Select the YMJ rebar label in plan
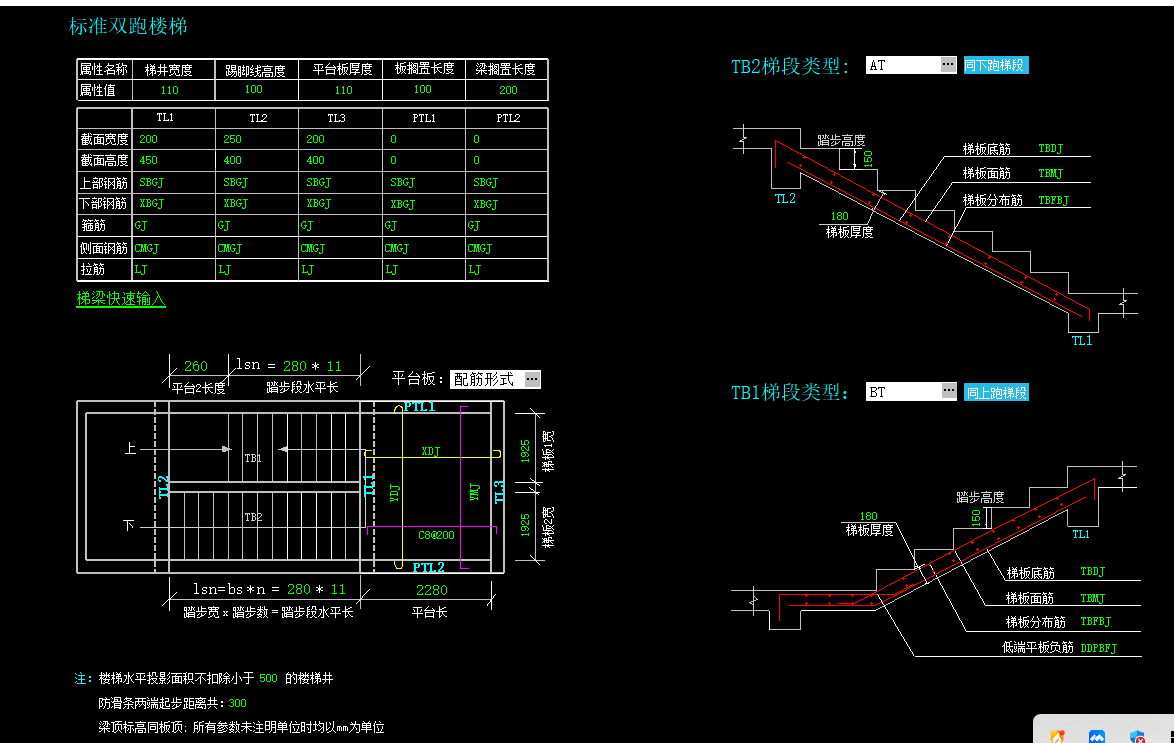Viewport: 1174px width, 743px height. 474,492
